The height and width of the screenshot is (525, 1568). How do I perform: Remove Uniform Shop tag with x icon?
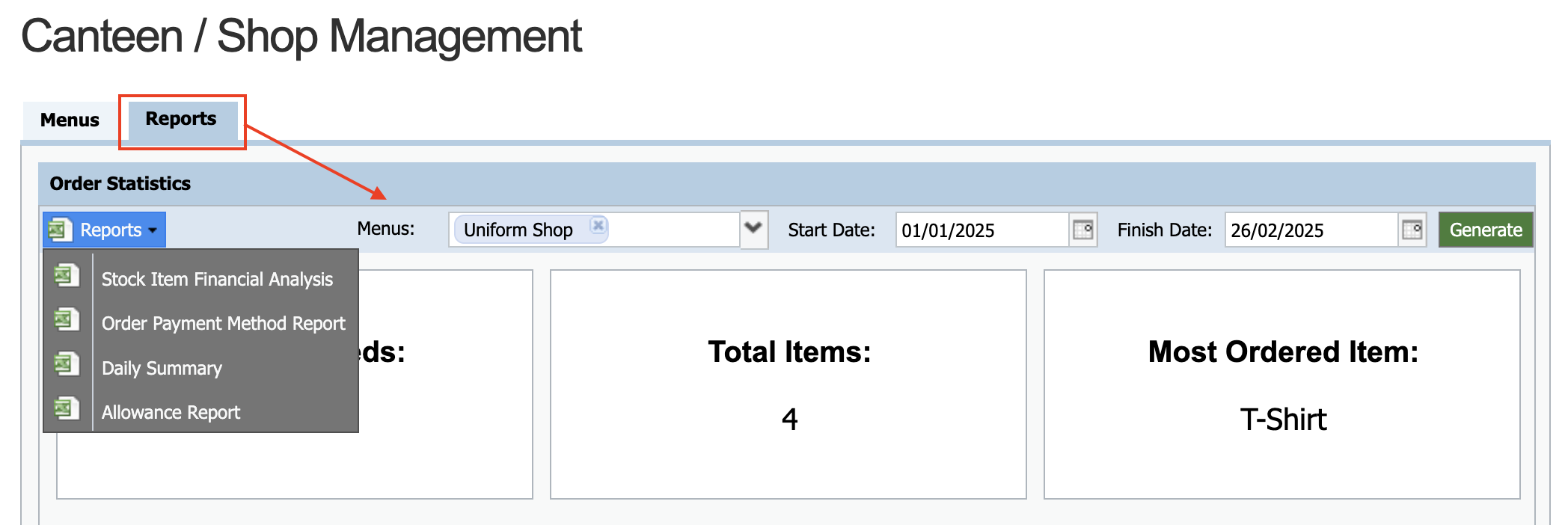click(x=598, y=225)
